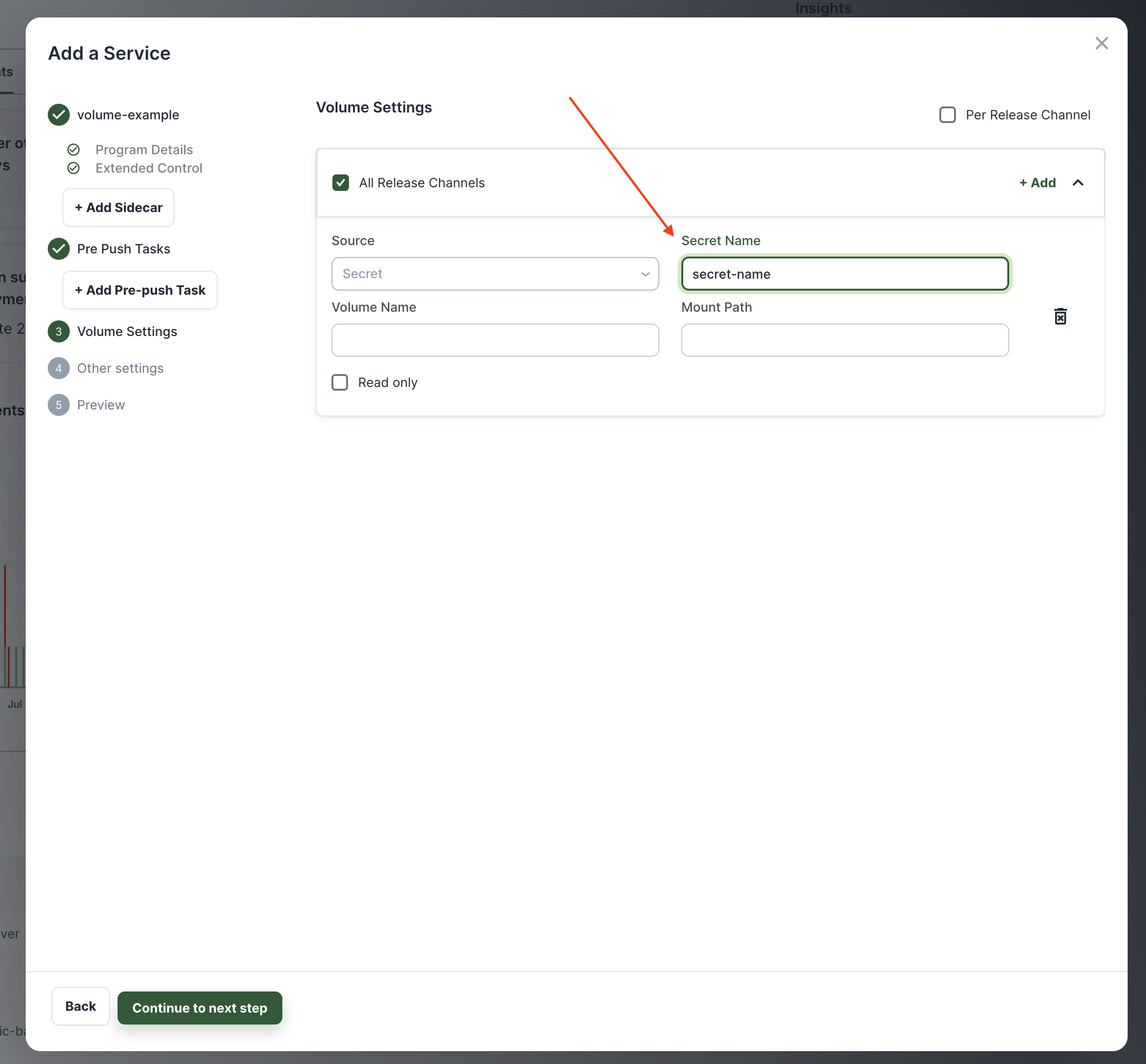
Task: Open the Source dropdown
Action: (x=494, y=274)
